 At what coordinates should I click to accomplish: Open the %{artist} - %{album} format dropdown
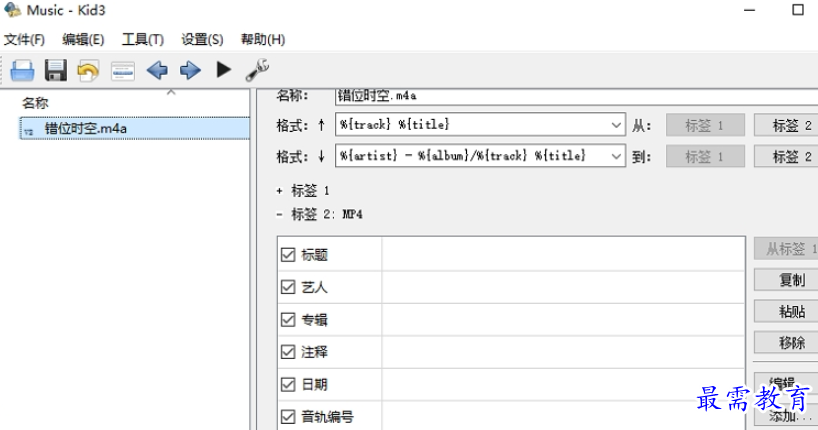(616, 156)
